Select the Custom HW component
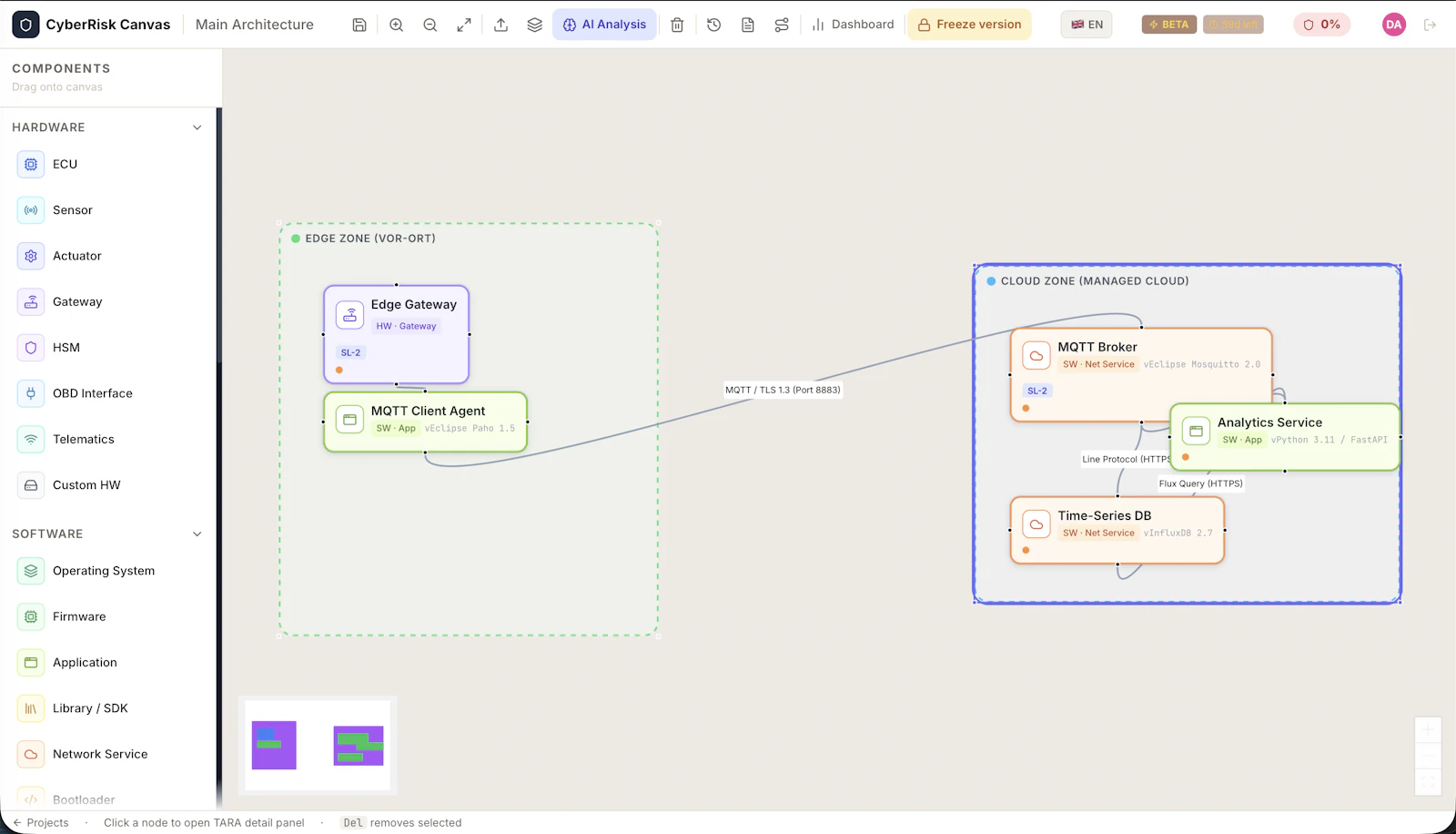This screenshot has width=1456, height=834. [109, 485]
